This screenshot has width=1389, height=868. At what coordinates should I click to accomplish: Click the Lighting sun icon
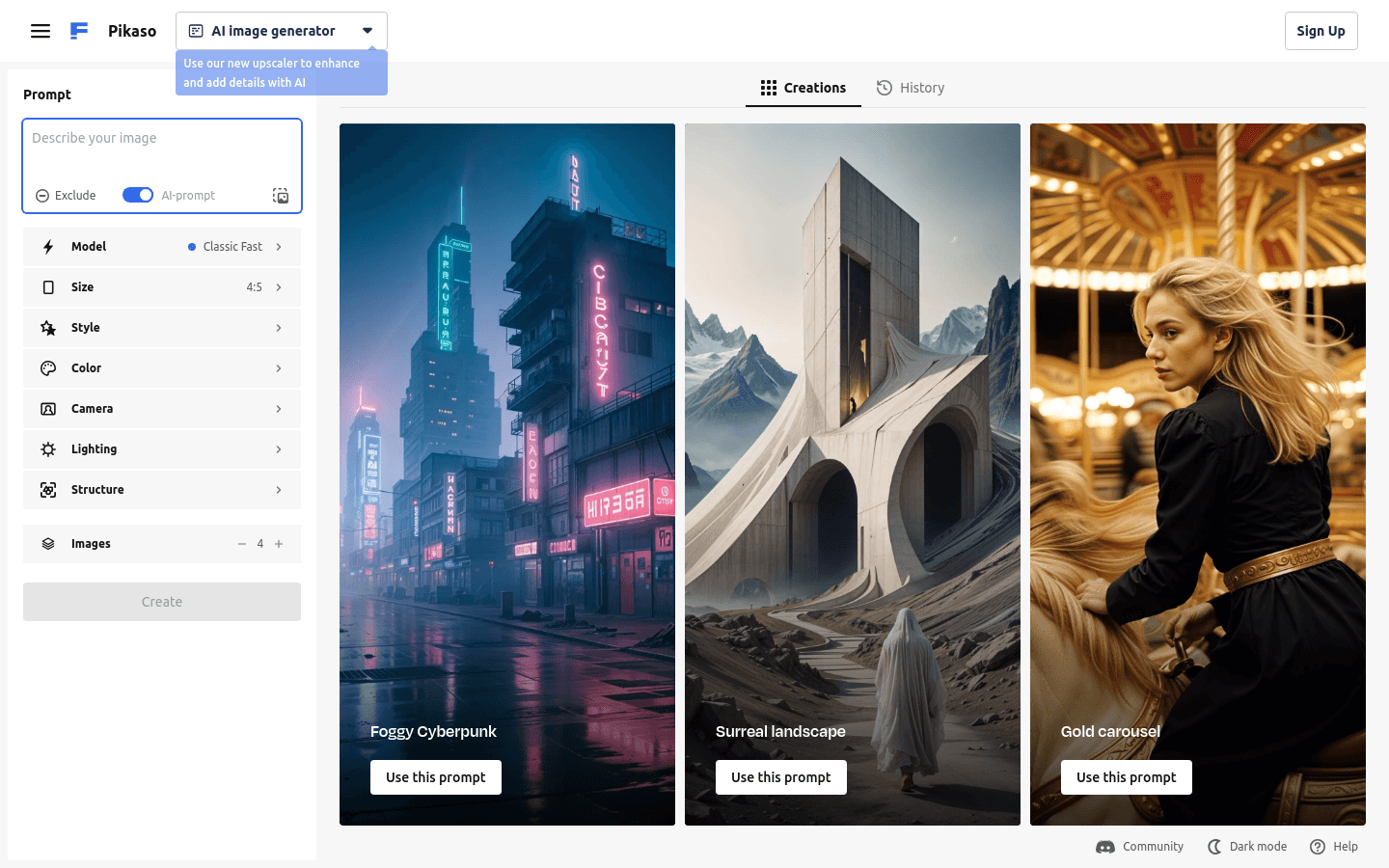pos(47,448)
